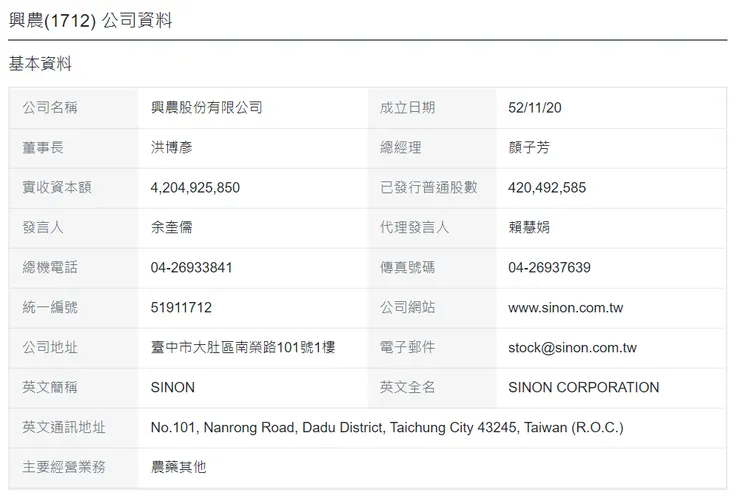740x496 pixels.
Task: Select general manager name 顏子芳
Action: (529, 148)
